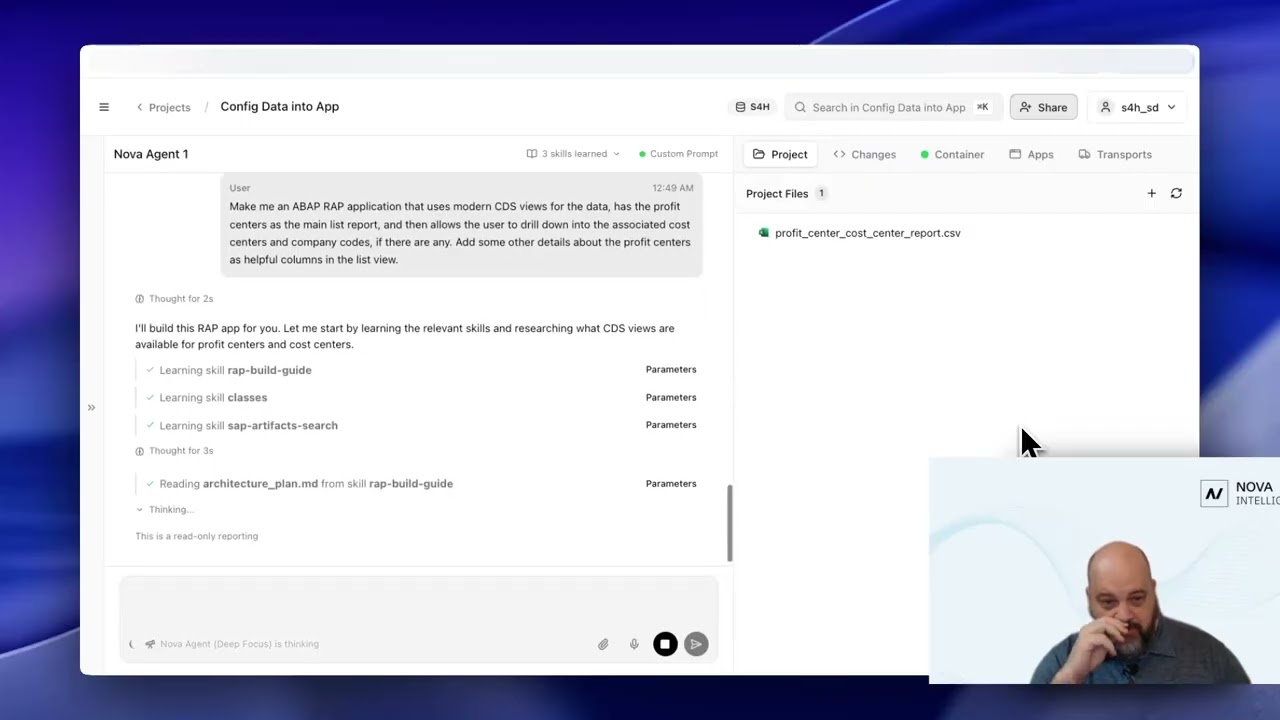Click the code icon on Changes tab

click(840, 154)
